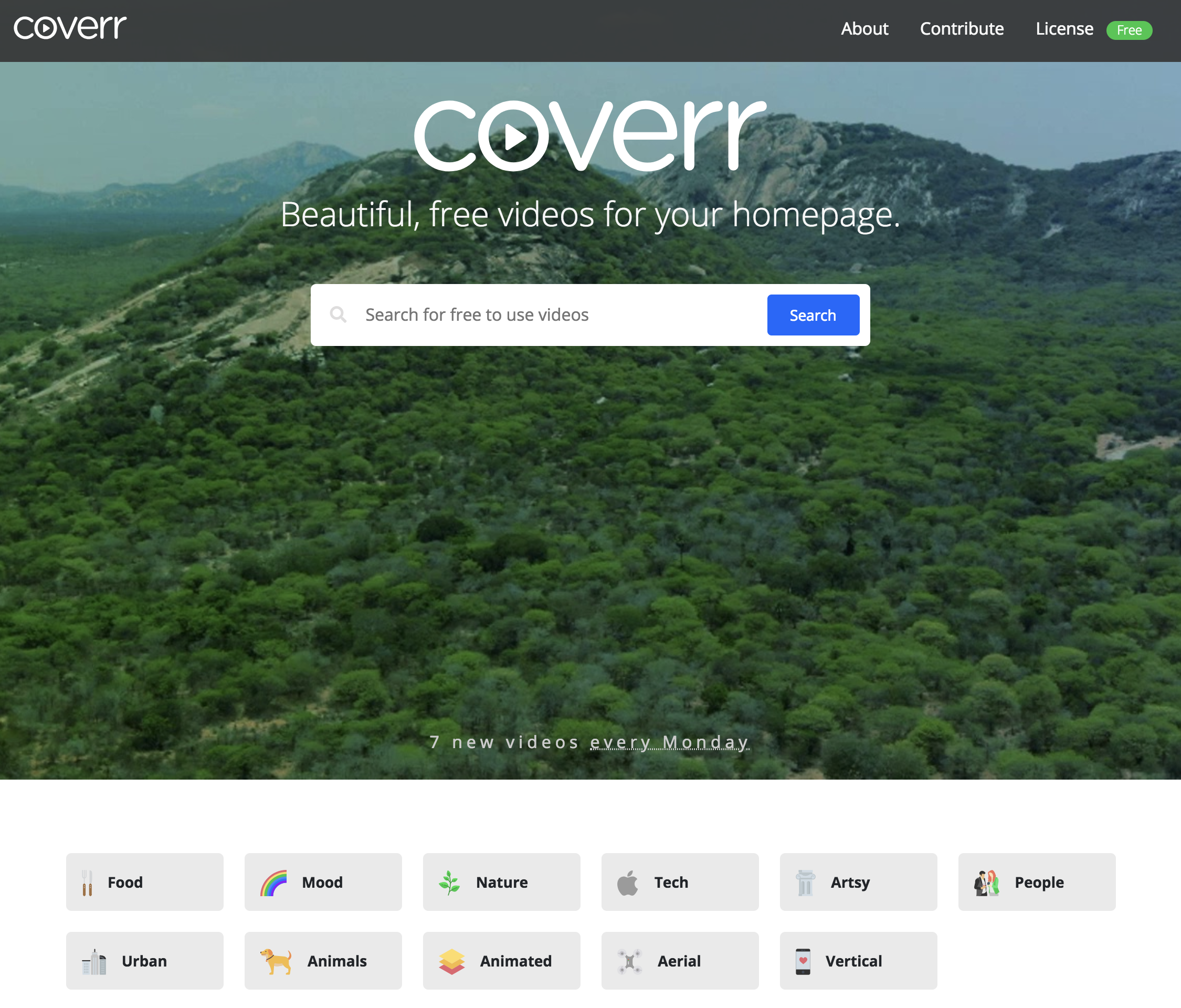This screenshot has height=1008, width=1181.
Task: Click the skyscraper Urban icon
Action: (x=94, y=962)
